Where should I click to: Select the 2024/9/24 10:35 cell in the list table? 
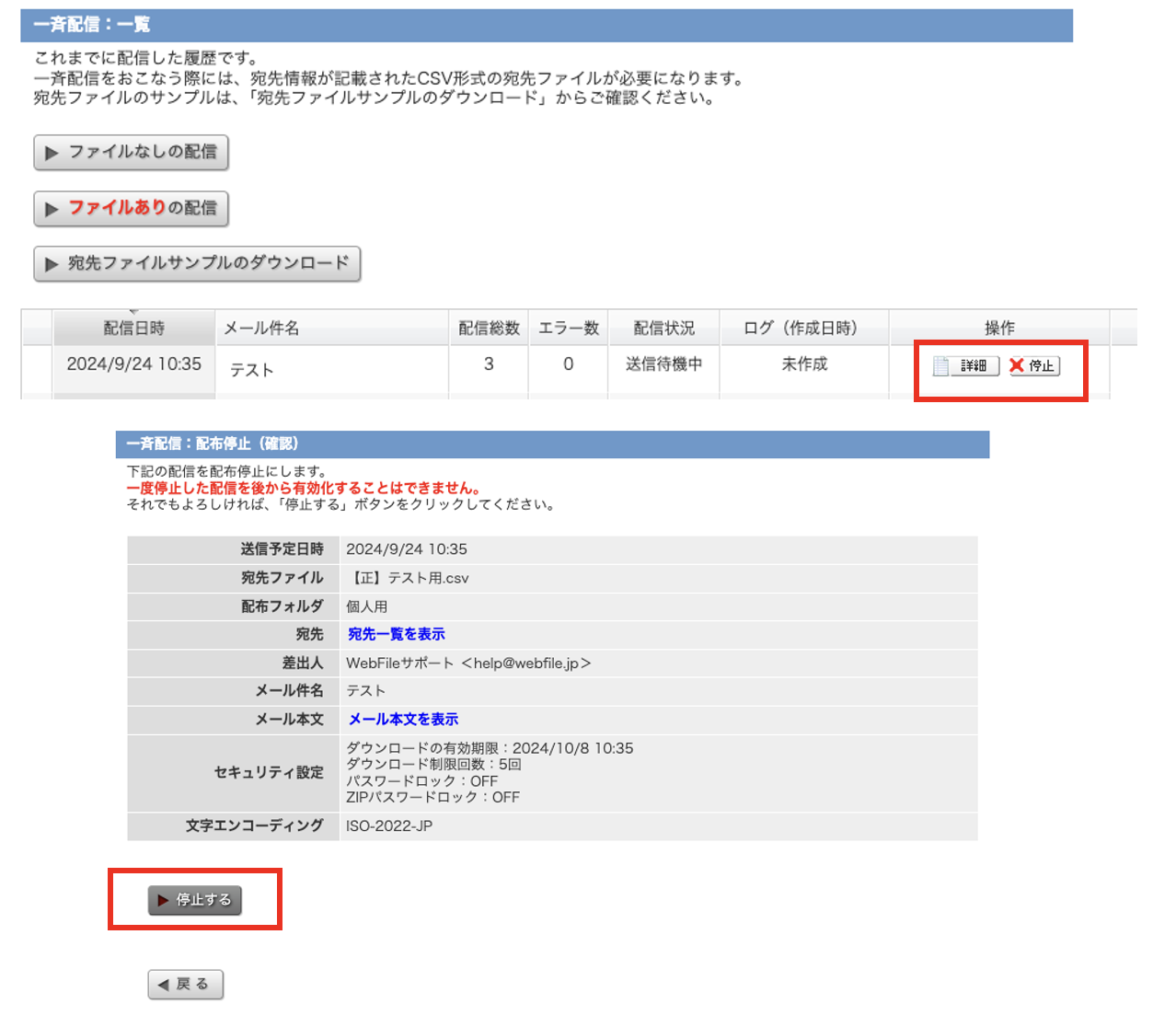(x=134, y=364)
